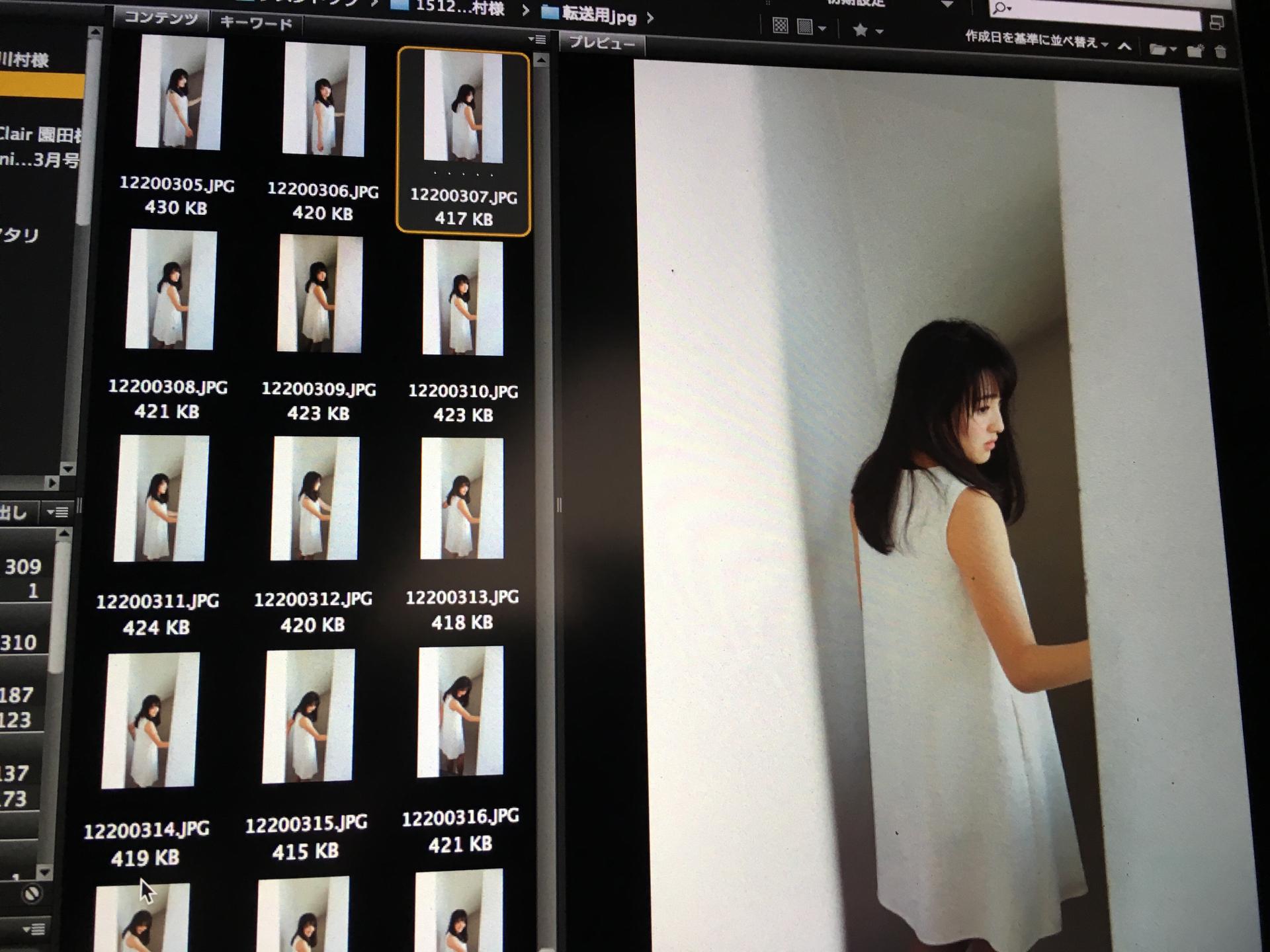The image size is (1270, 952).
Task: Toggle ascending sort order arrow
Action: pos(1124,46)
